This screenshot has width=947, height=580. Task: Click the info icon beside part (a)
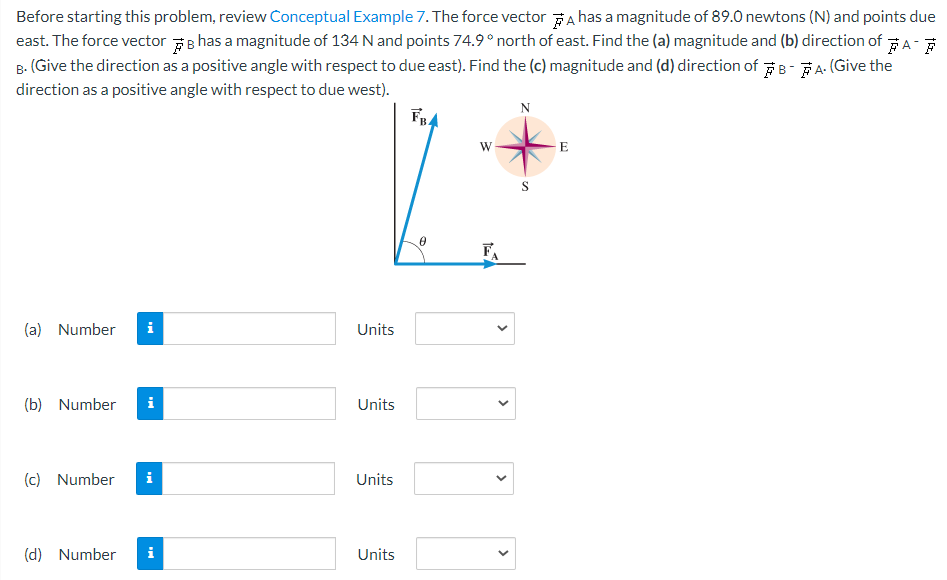[150, 329]
